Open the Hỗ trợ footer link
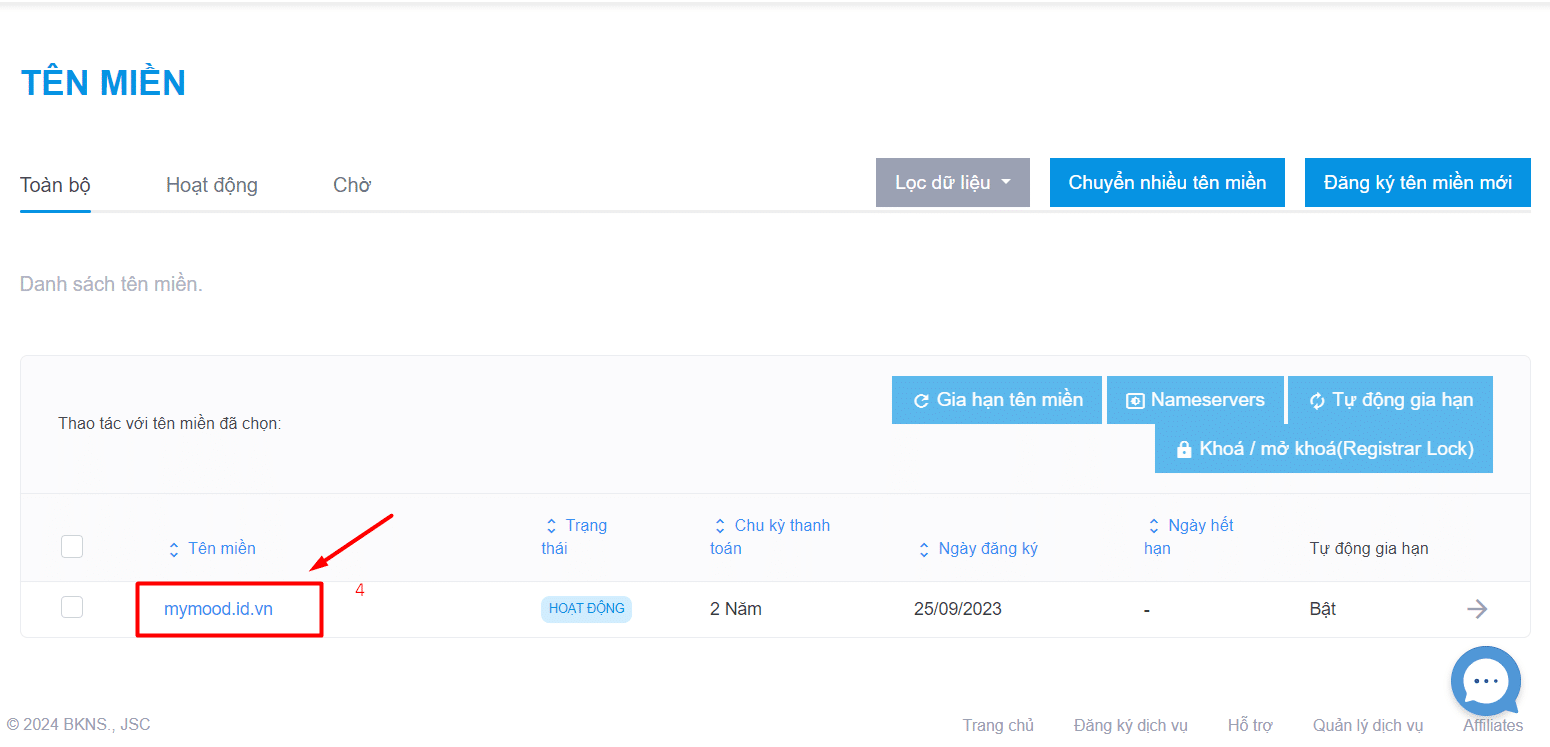Screen dimensions: 1550x747 1250,724
